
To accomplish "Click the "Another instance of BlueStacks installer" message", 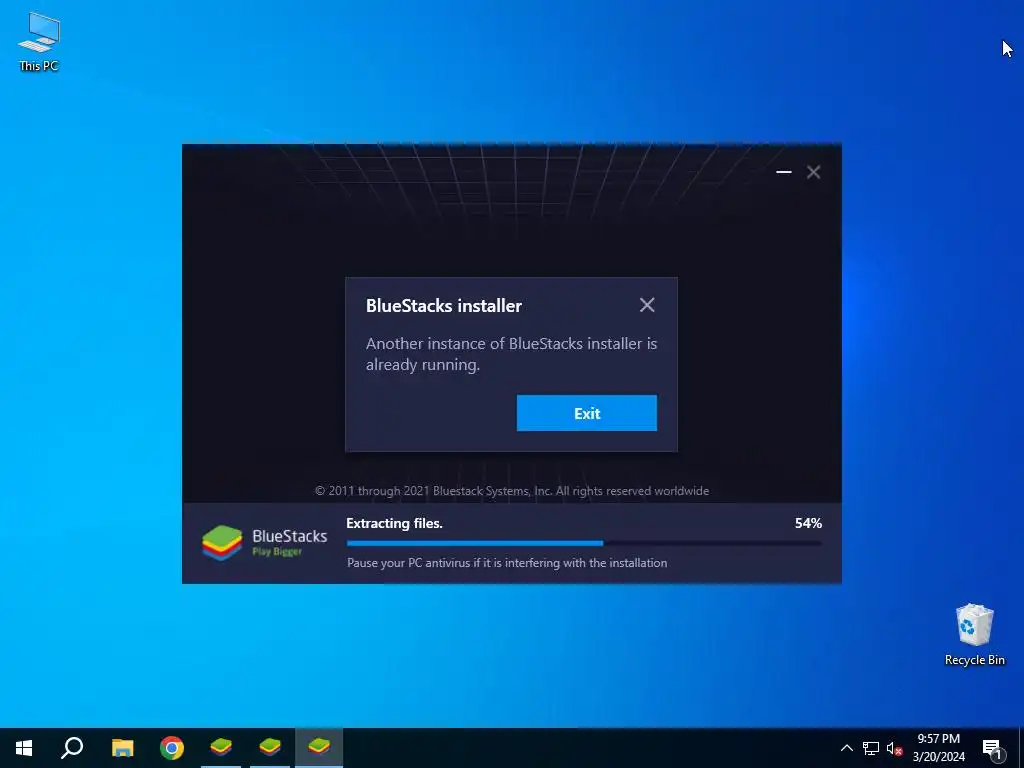I will (511, 354).
